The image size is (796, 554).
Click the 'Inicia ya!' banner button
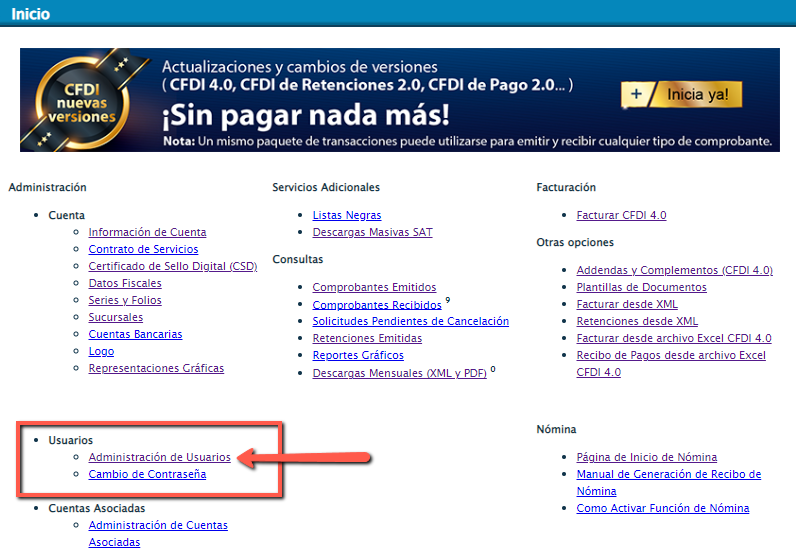point(681,94)
